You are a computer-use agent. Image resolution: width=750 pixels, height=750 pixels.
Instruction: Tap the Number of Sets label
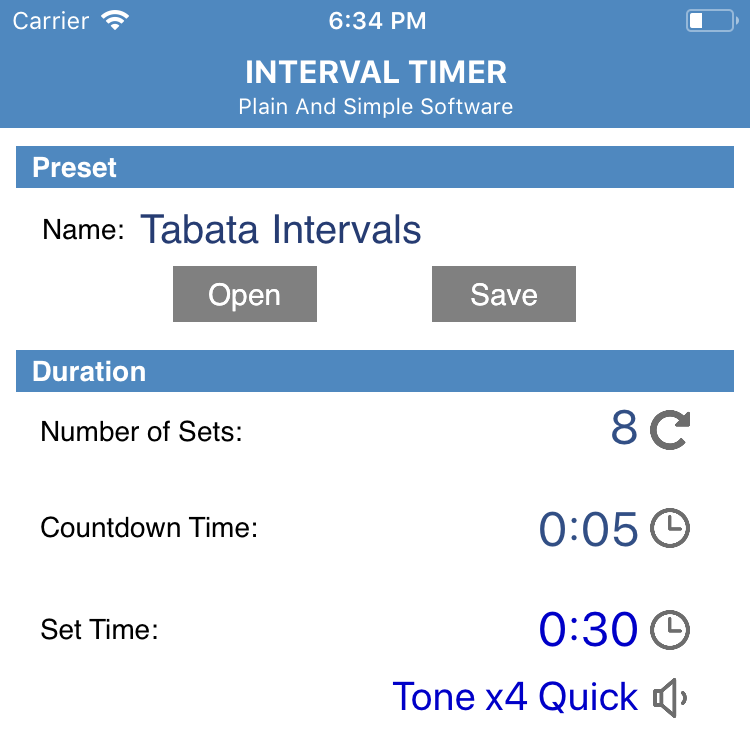pos(142,431)
